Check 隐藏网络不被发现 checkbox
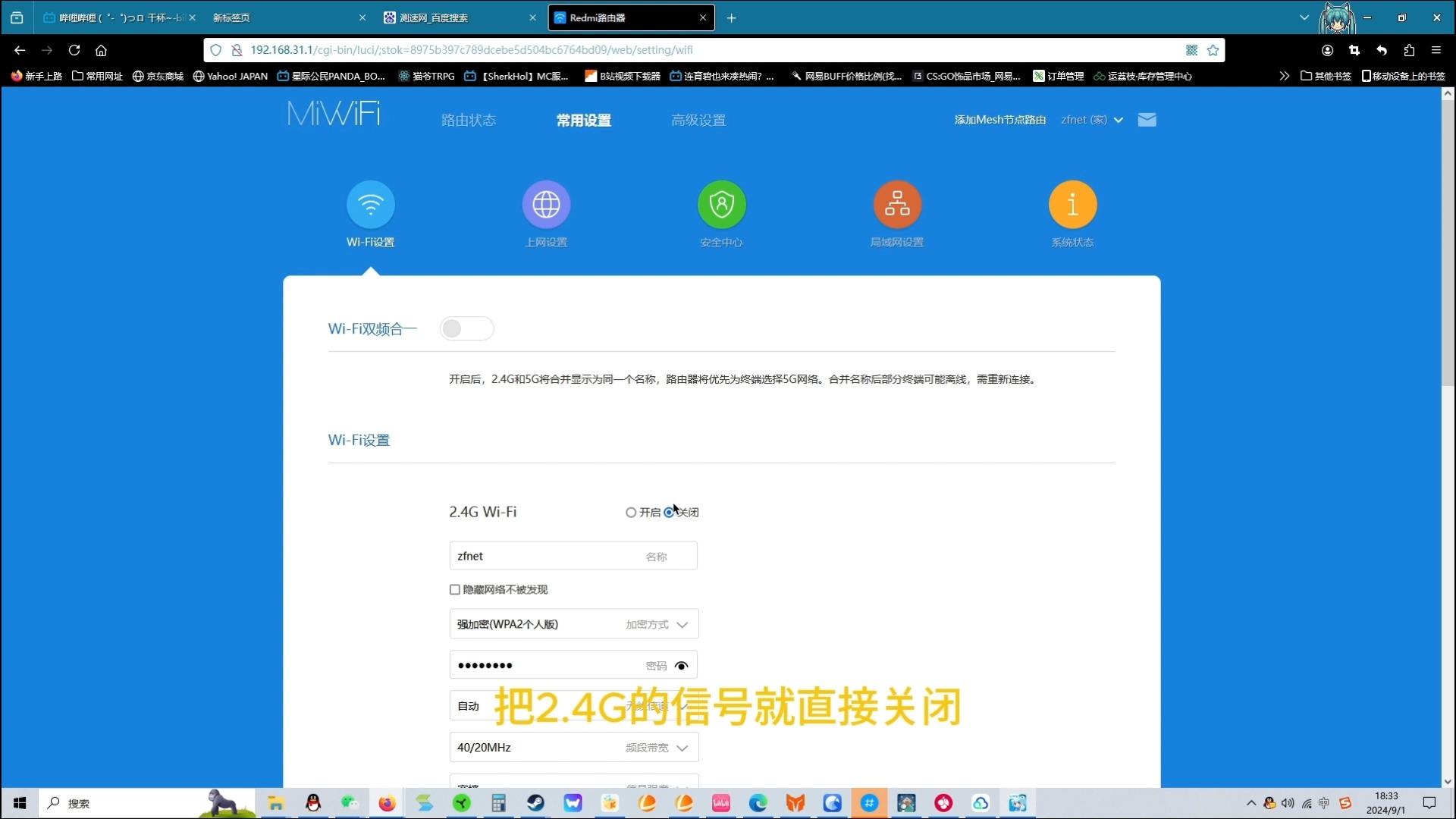This screenshot has height=819, width=1456. click(x=454, y=589)
